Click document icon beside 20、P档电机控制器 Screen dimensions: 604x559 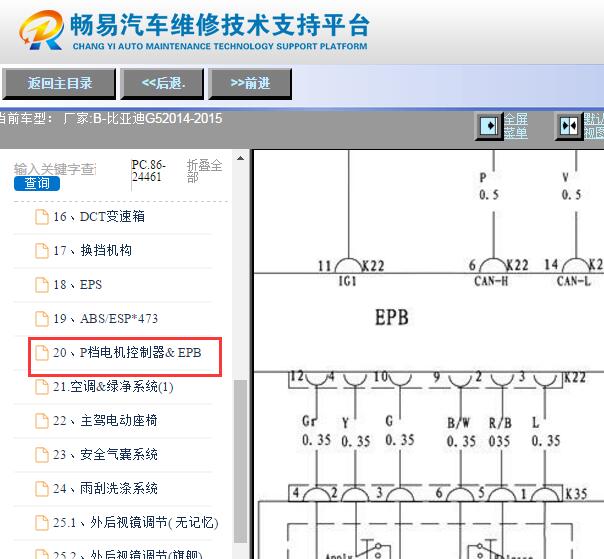pyautogui.click(x=42, y=353)
